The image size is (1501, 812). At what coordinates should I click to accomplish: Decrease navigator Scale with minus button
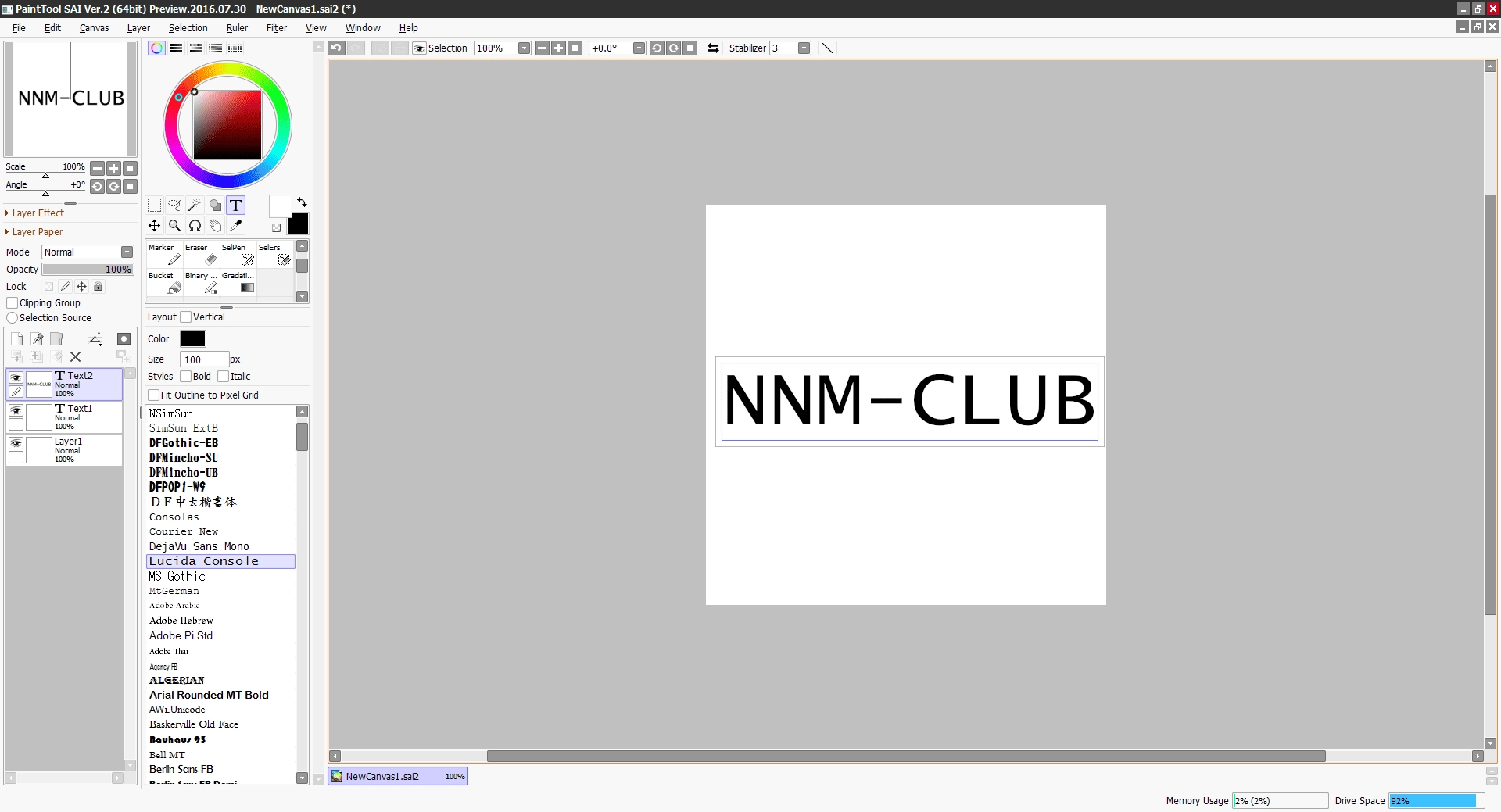[x=97, y=168]
